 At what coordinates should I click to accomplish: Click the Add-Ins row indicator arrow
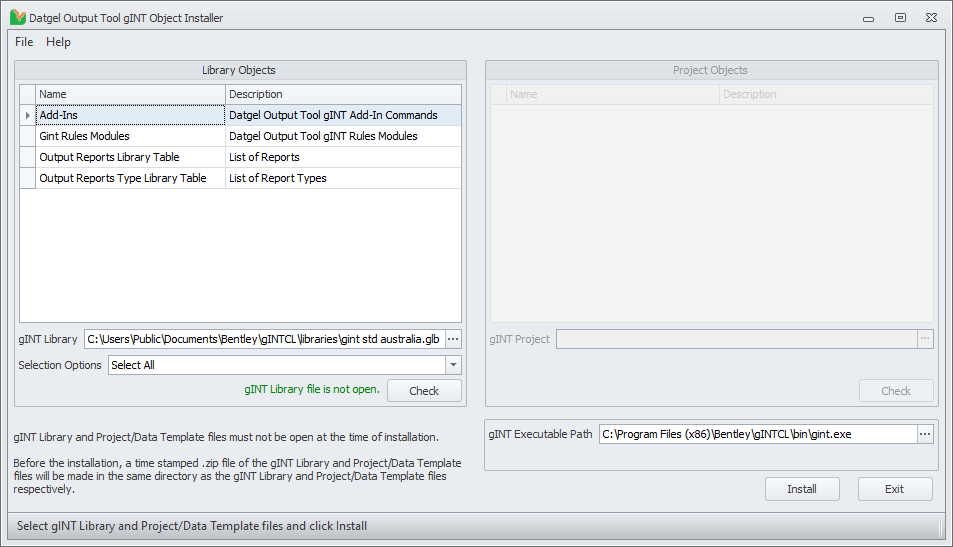tap(27, 115)
